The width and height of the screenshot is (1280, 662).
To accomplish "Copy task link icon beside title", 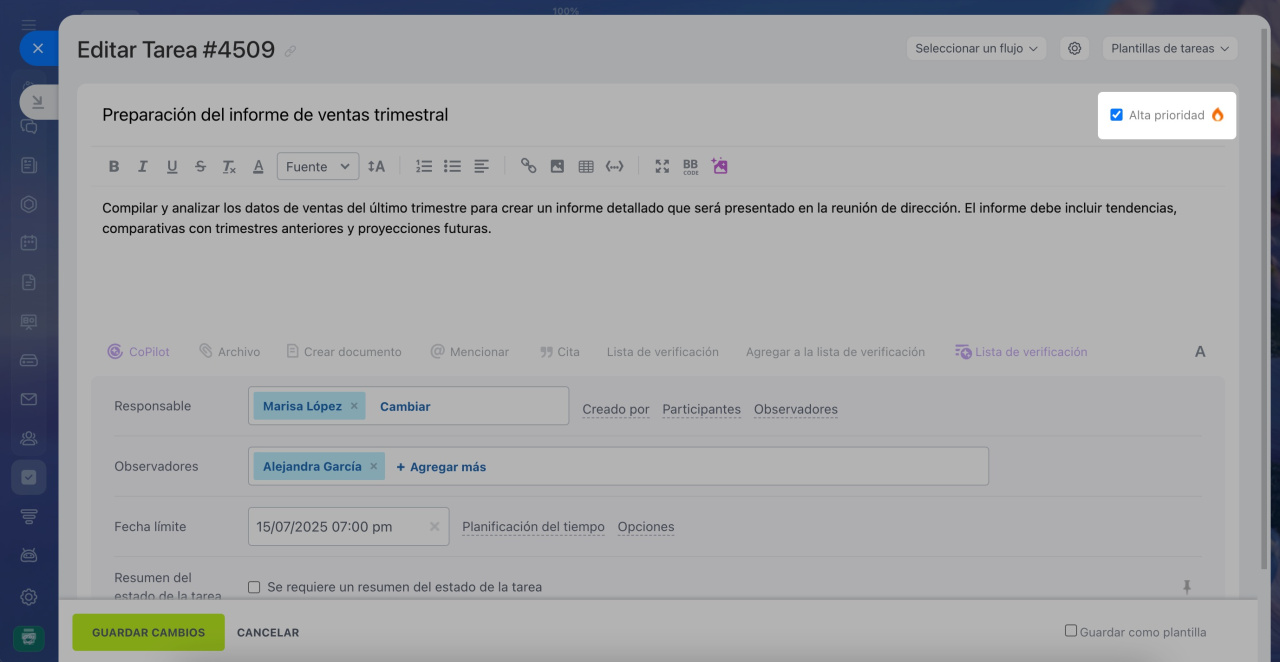I will pos(290,51).
